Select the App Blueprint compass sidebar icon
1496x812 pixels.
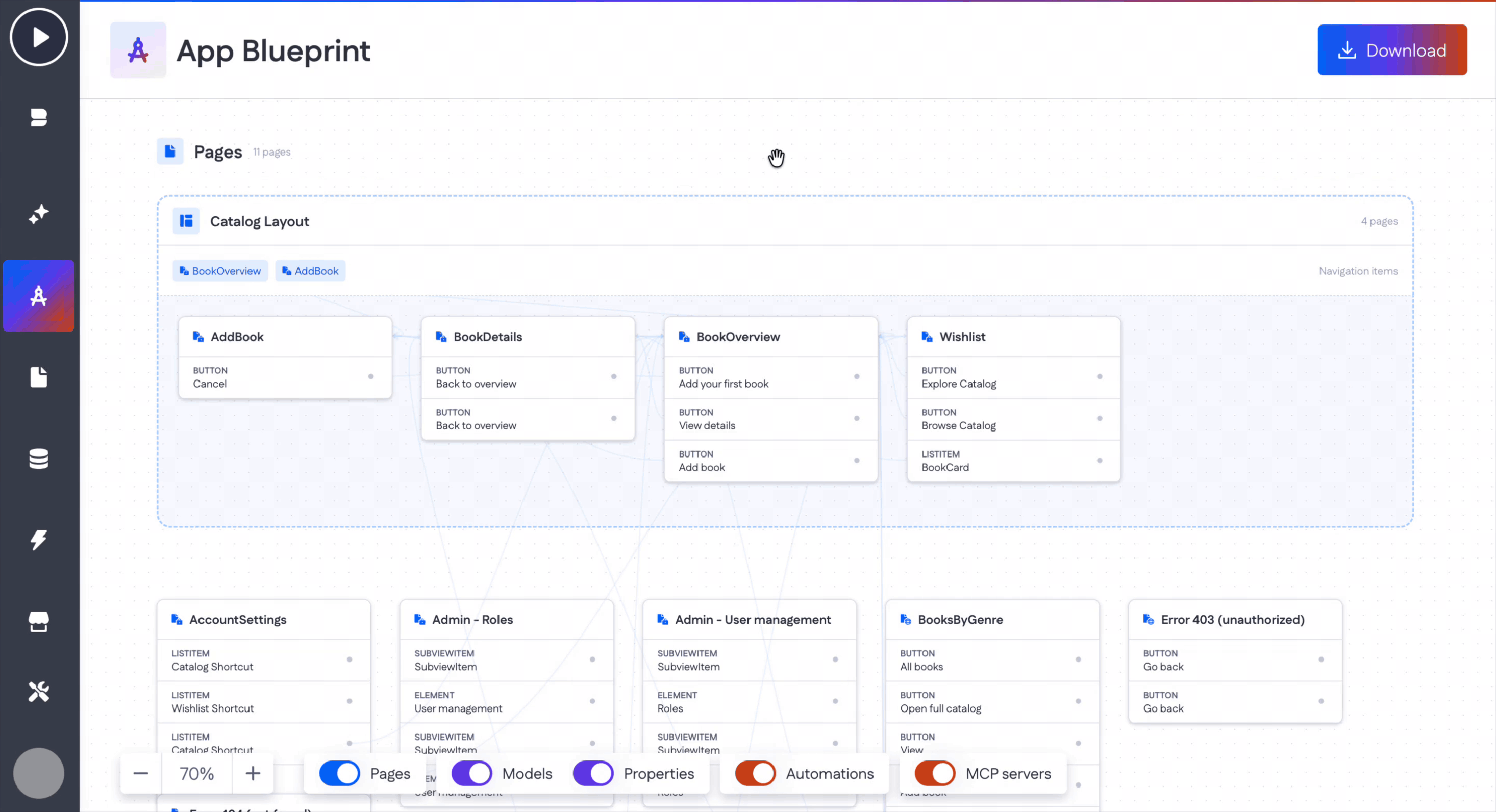[x=39, y=296]
